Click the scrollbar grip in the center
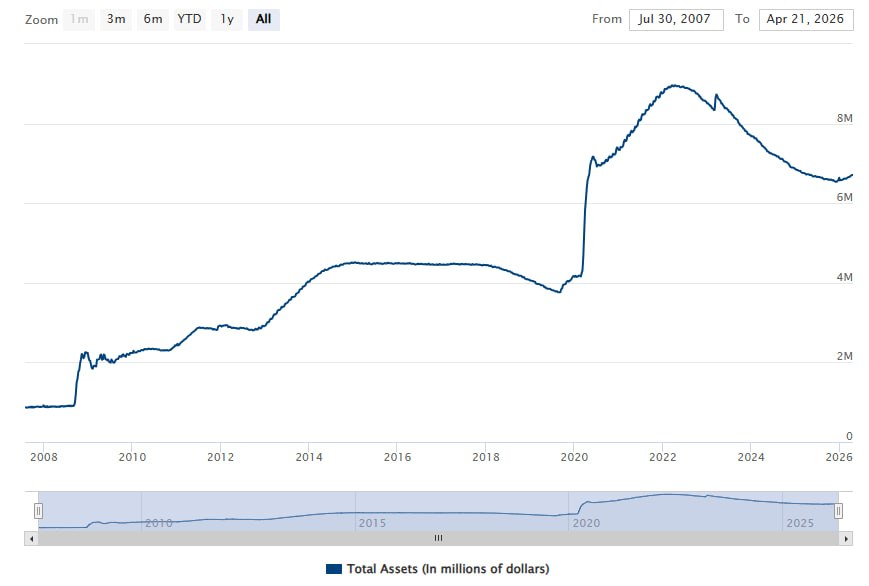 438,538
